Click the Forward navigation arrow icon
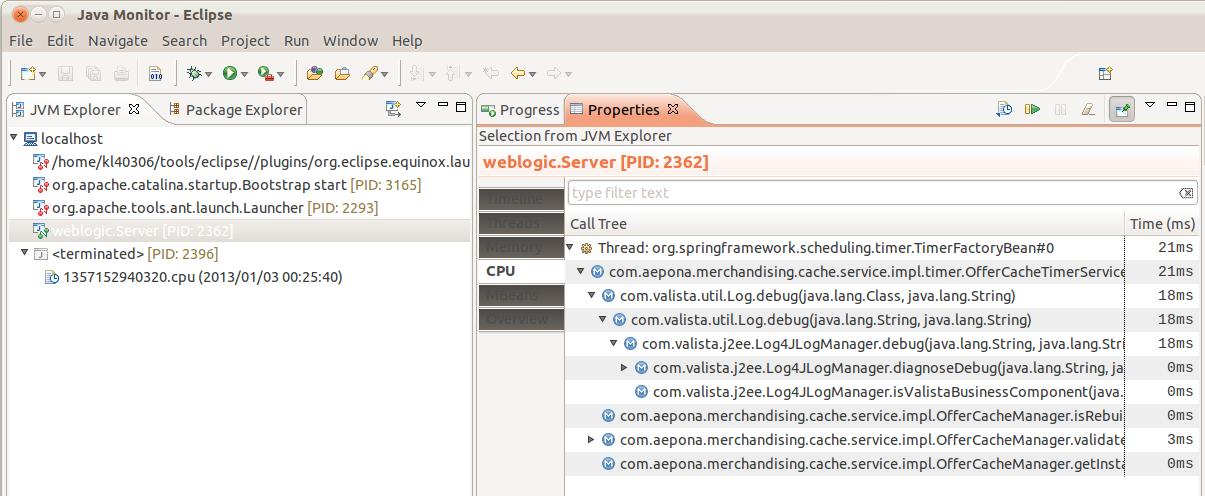This screenshot has width=1205, height=496. (x=554, y=73)
